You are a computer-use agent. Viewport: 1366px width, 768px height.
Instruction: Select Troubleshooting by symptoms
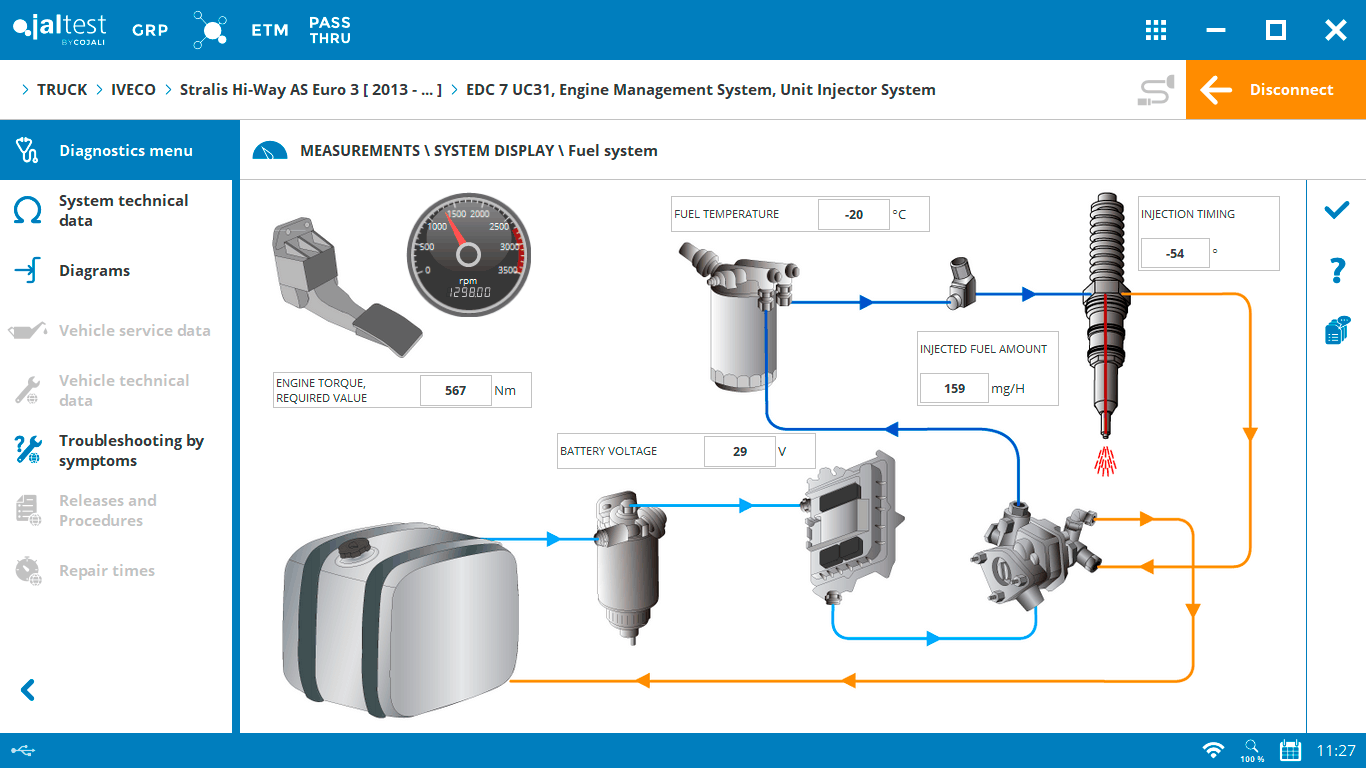point(130,451)
